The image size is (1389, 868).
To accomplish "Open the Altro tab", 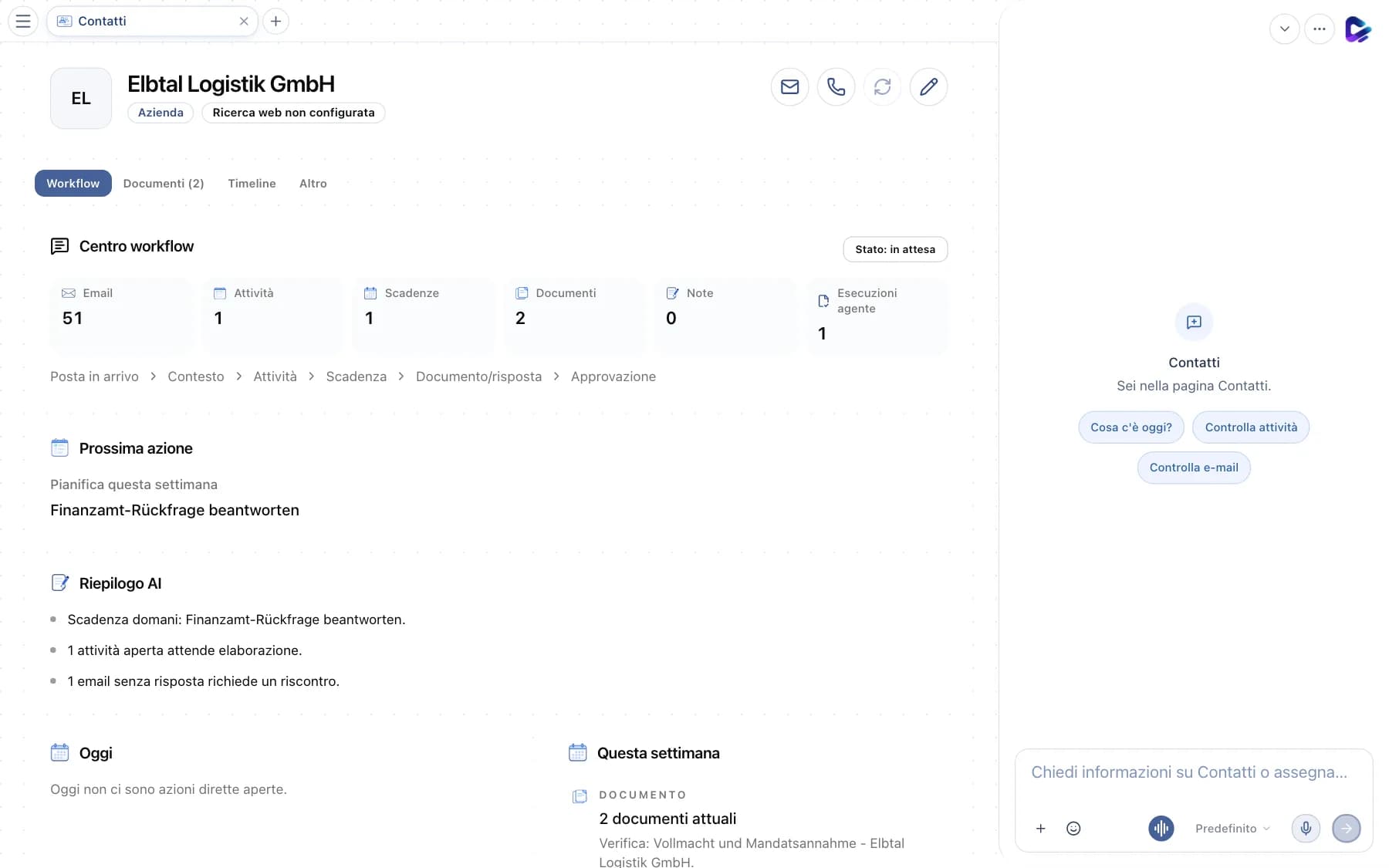I will tap(313, 183).
